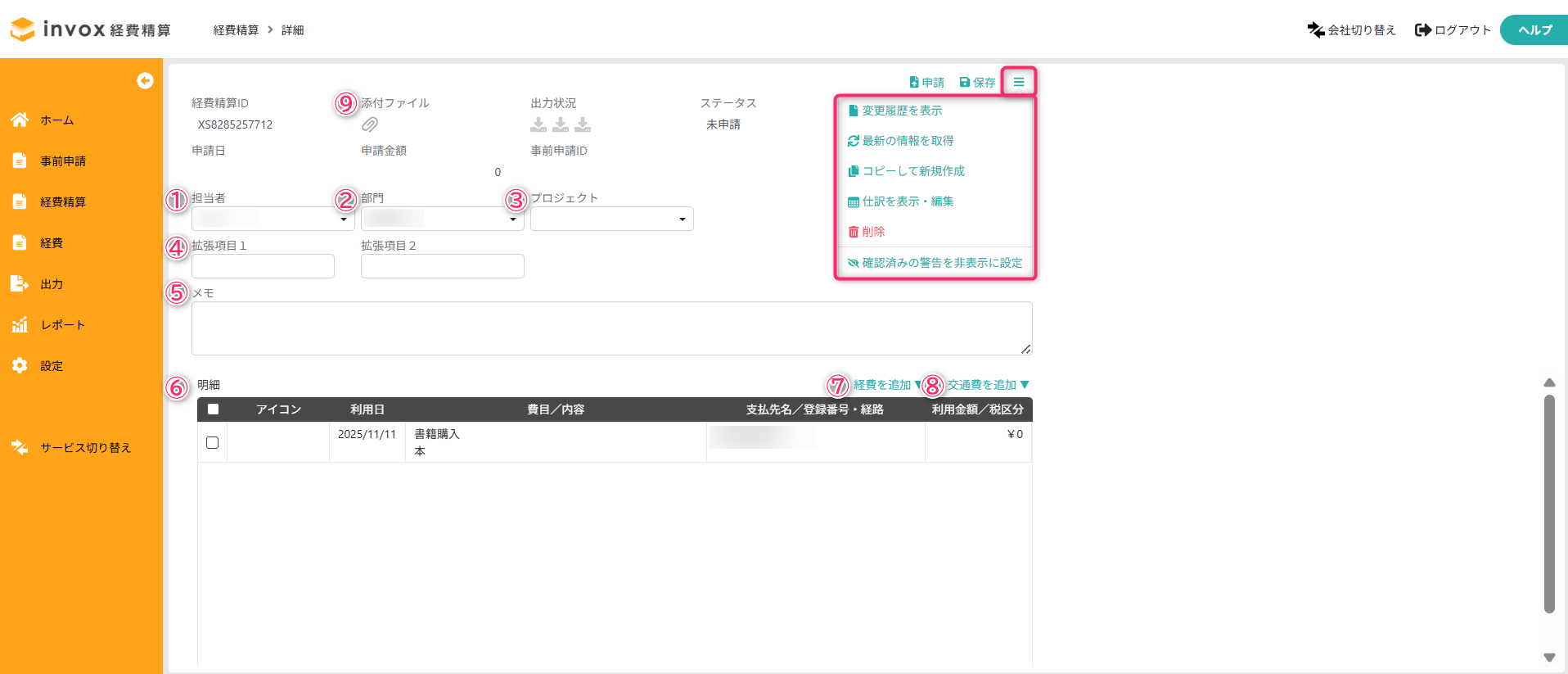
Task: Select 削除 in the menu
Action: coord(872,232)
